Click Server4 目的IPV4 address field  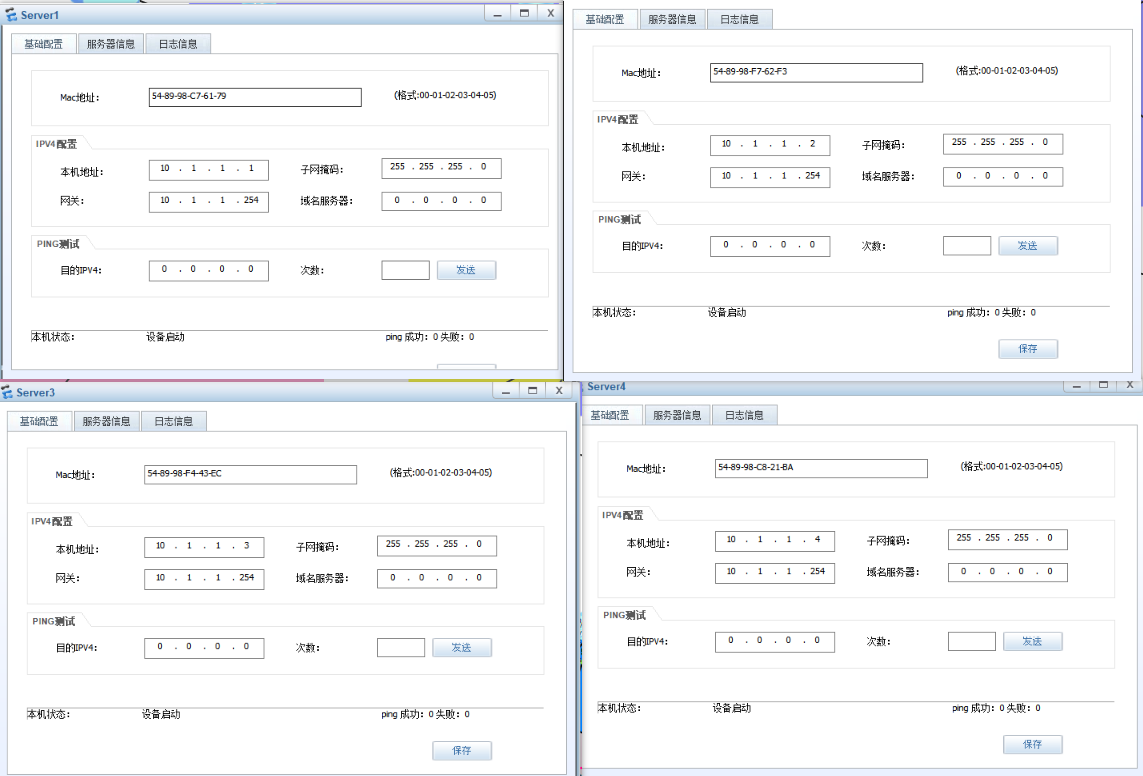(774, 642)
